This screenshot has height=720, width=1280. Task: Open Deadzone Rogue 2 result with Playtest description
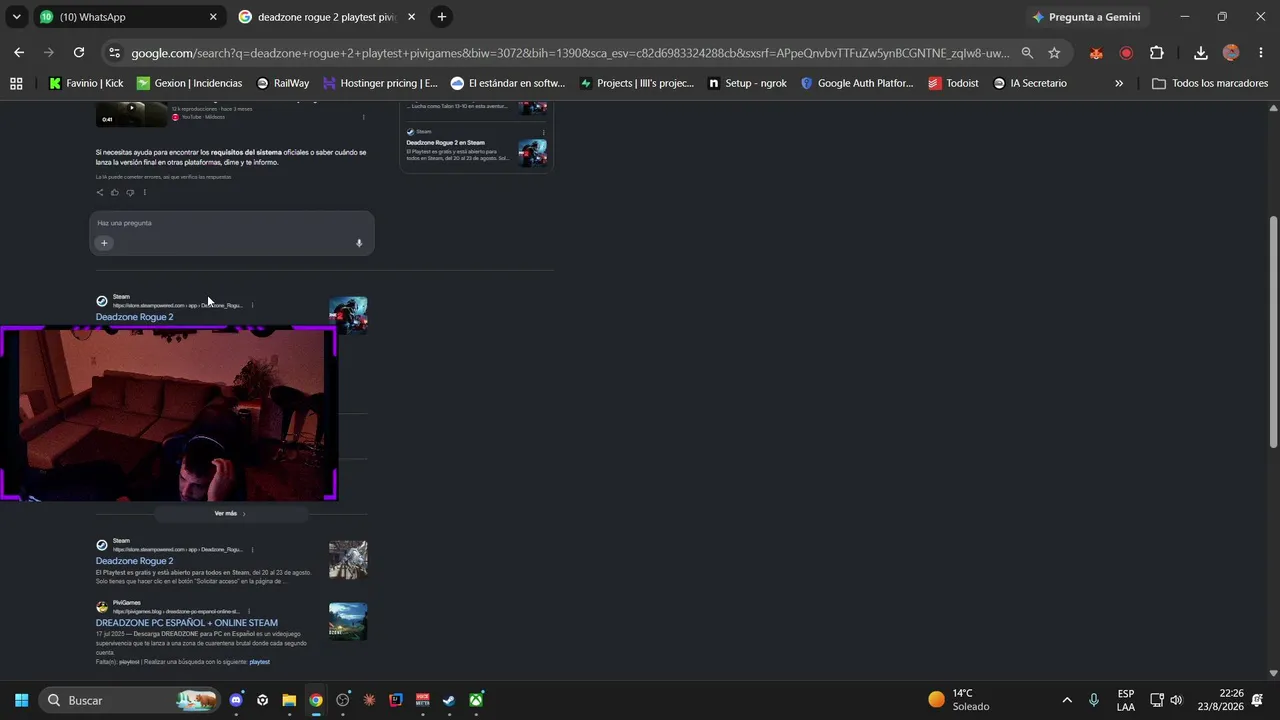point(135,561)
